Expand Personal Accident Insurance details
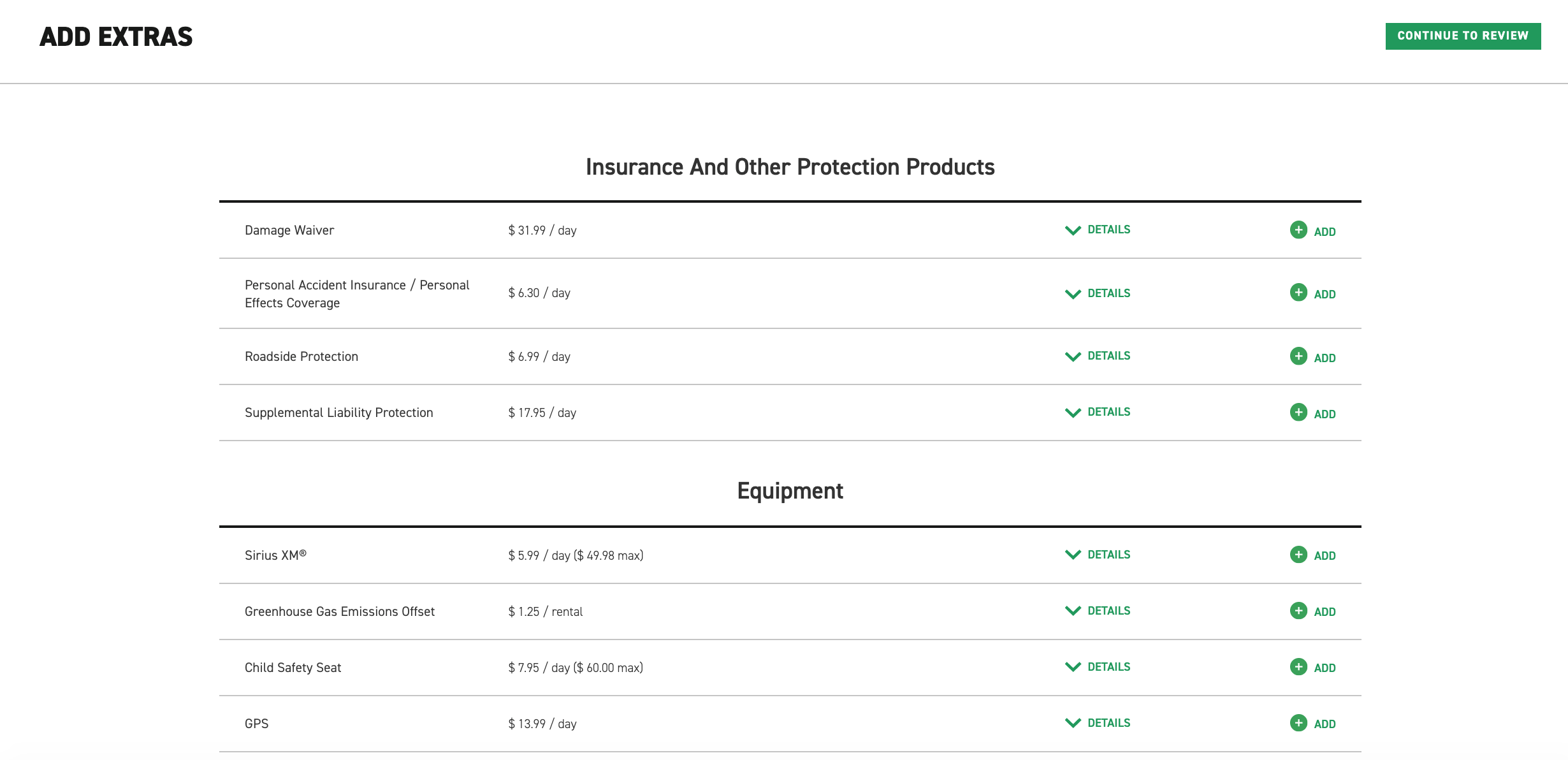The height and width of the screenshot is (760, 1568). pos(1096,293)
